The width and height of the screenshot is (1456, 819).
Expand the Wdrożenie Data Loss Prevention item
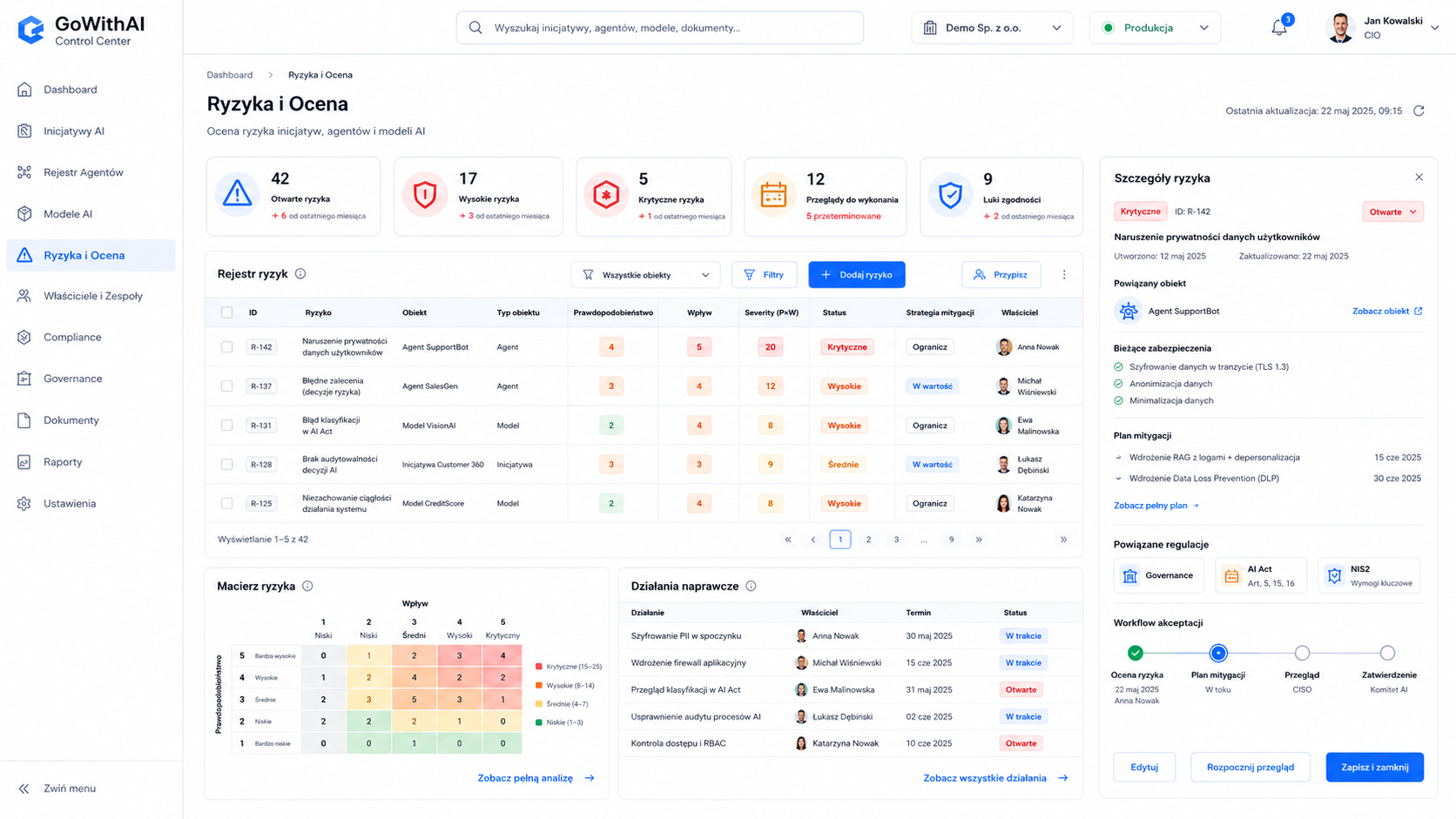(1119, 479)
